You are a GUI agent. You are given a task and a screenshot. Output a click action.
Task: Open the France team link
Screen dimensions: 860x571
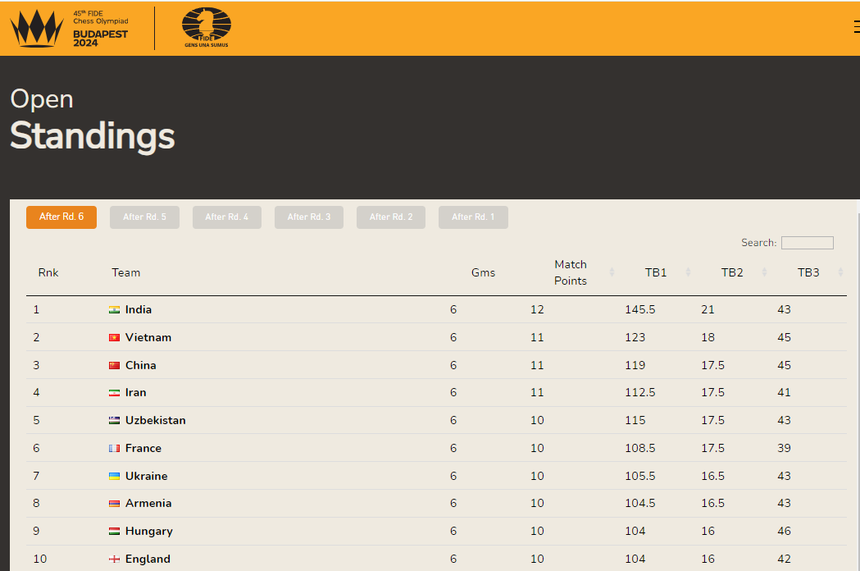click(143, 449)
